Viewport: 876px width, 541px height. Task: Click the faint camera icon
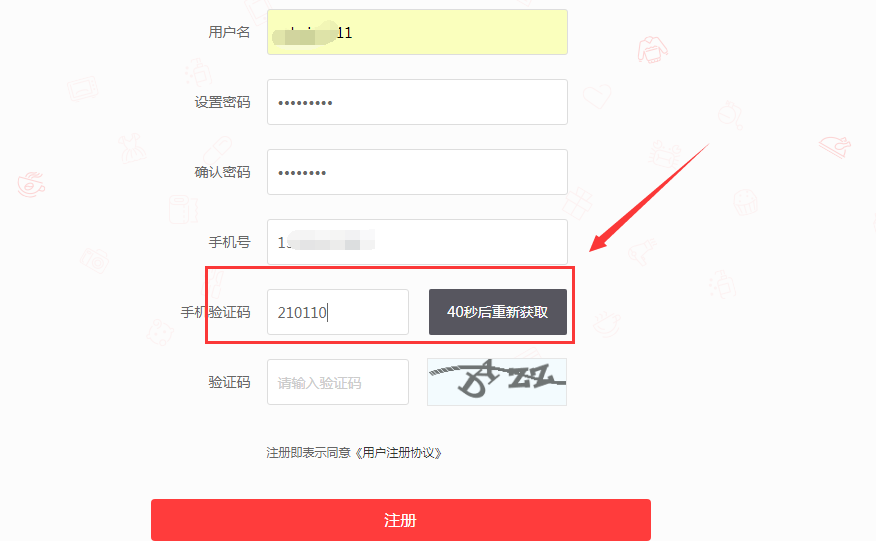[x=94, y=260]
